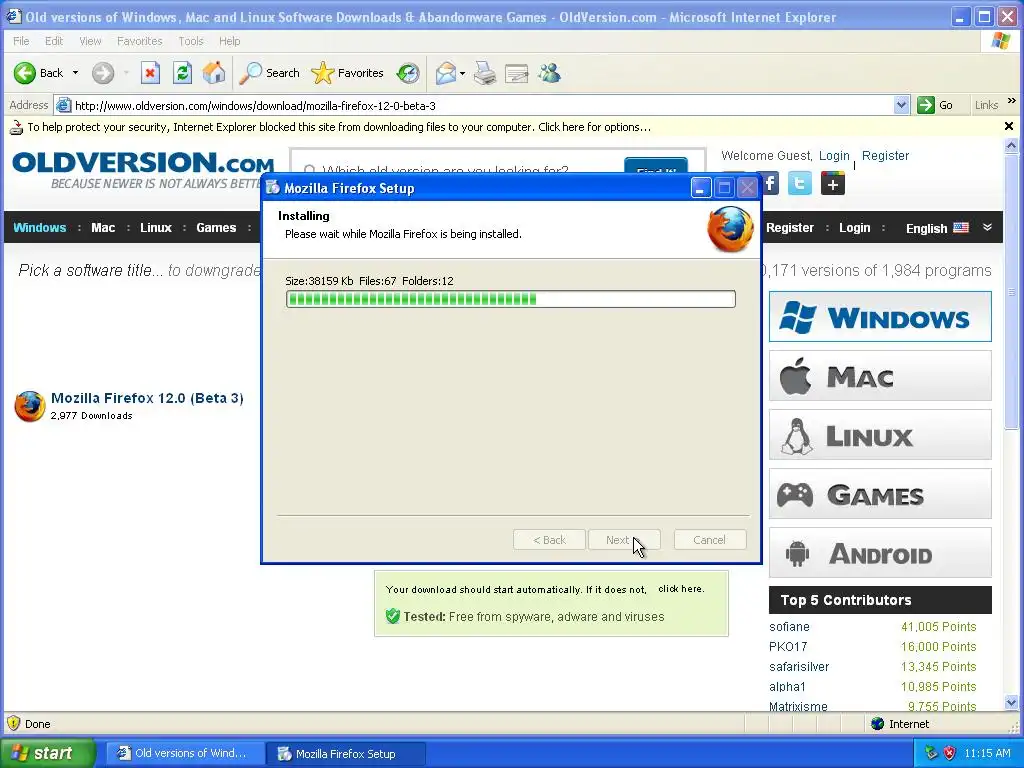The width and height of the screenshot is (1024, 768).
Task: Click the 'click here' download link
Action: pos(680,588)
